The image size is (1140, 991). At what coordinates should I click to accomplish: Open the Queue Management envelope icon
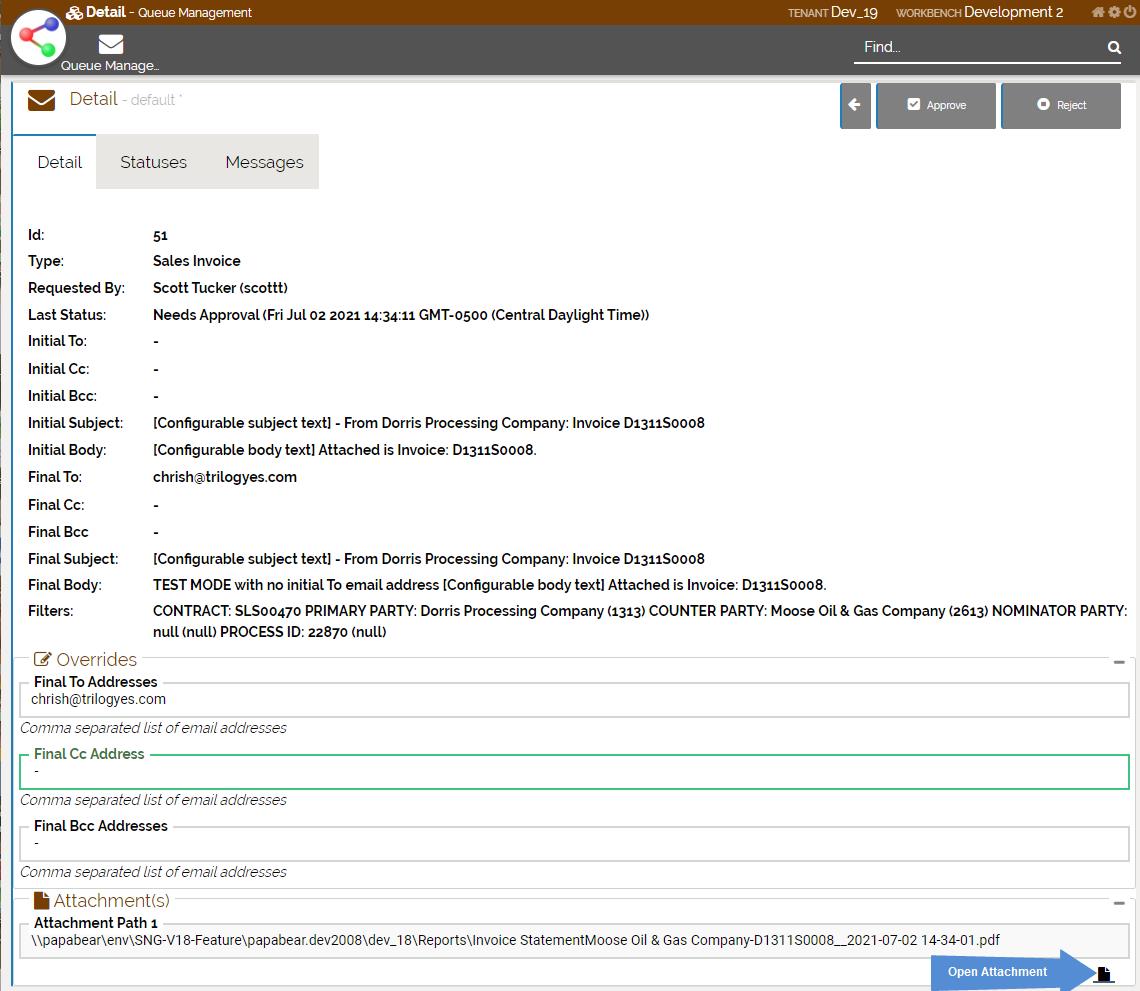click(x=111, y=45)
